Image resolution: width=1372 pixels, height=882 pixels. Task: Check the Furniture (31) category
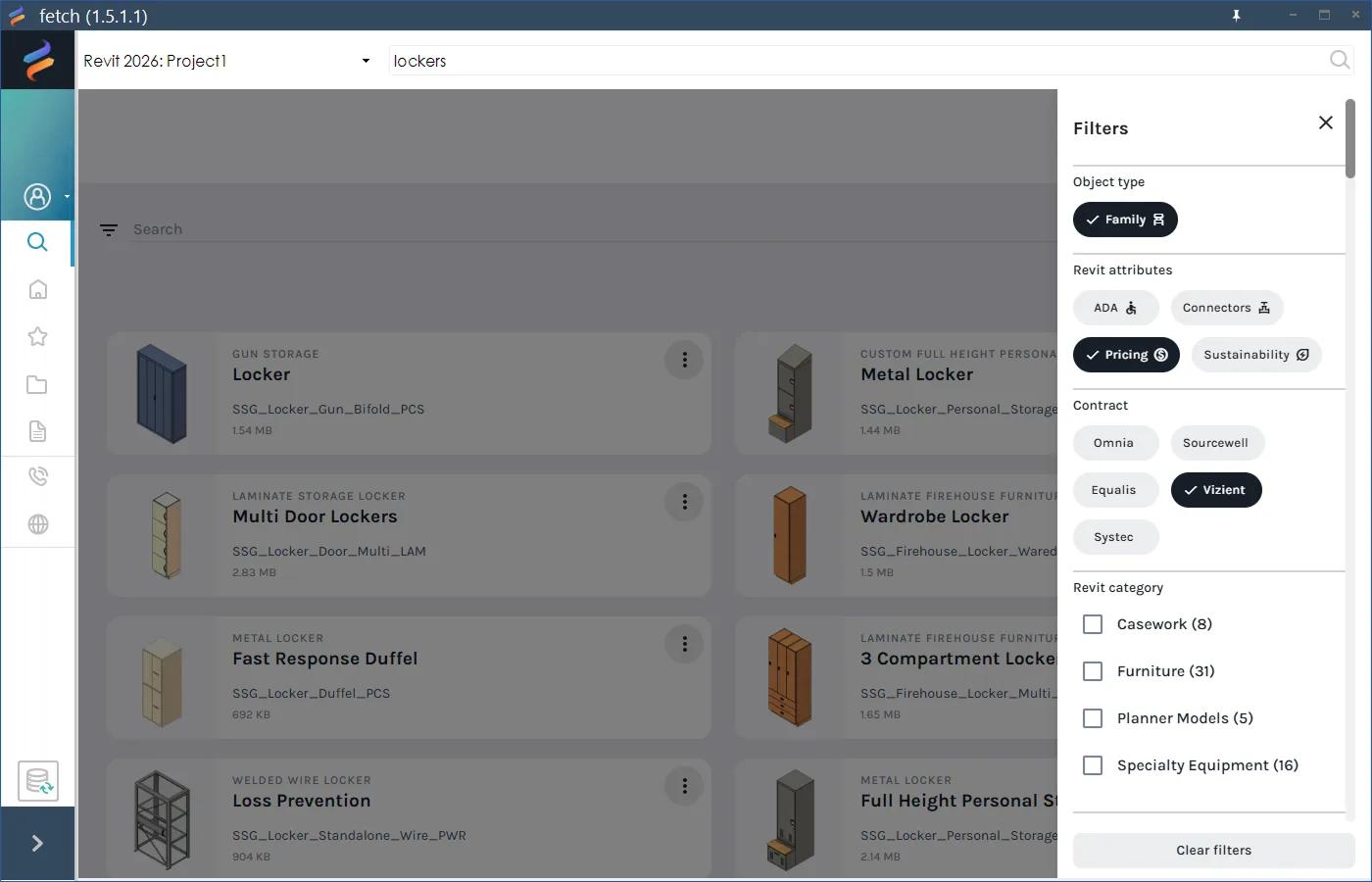[x=1093, y=671]
